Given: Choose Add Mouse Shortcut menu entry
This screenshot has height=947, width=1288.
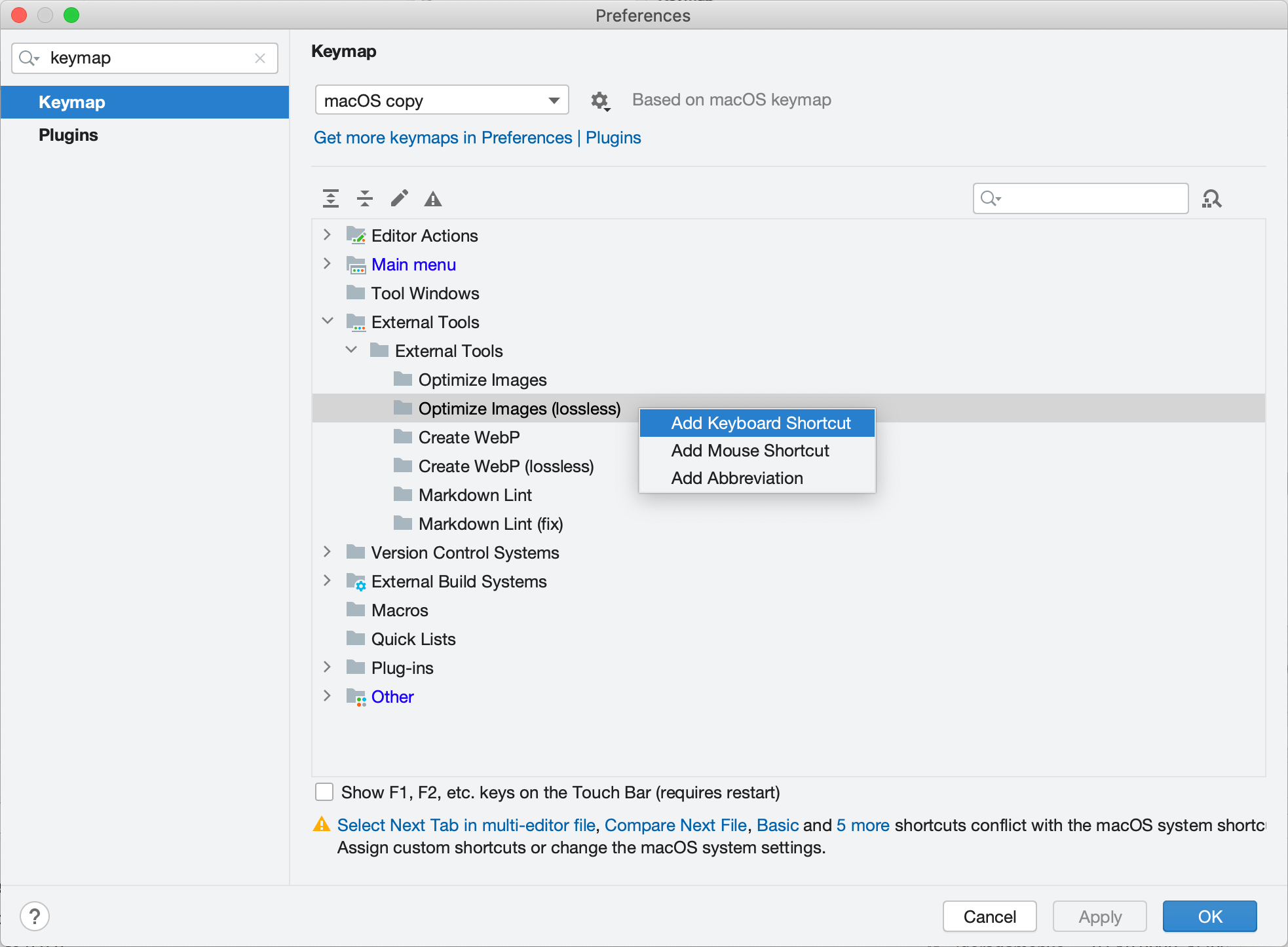Looking at the screenshot, I should (x=749, y=451).
